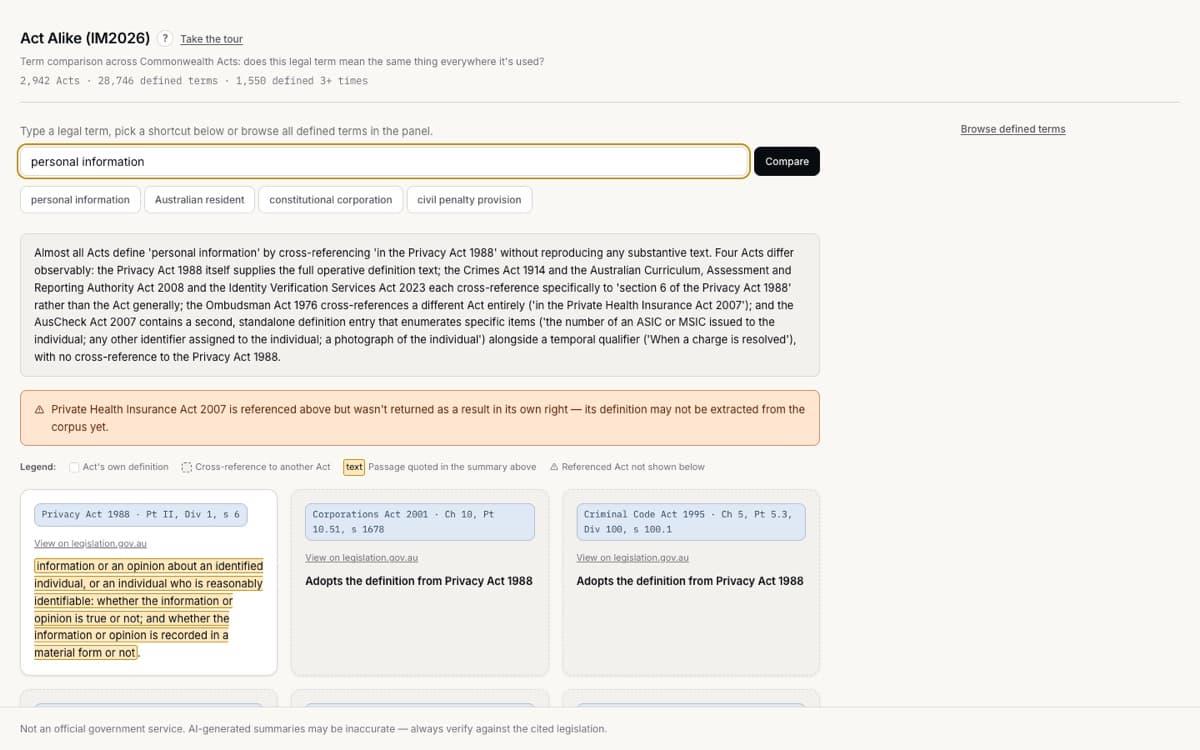This screenshot has height=750, width=1200.
Task: Click the legend cross-reference dashed box icon
Action: tap(187, 467)
